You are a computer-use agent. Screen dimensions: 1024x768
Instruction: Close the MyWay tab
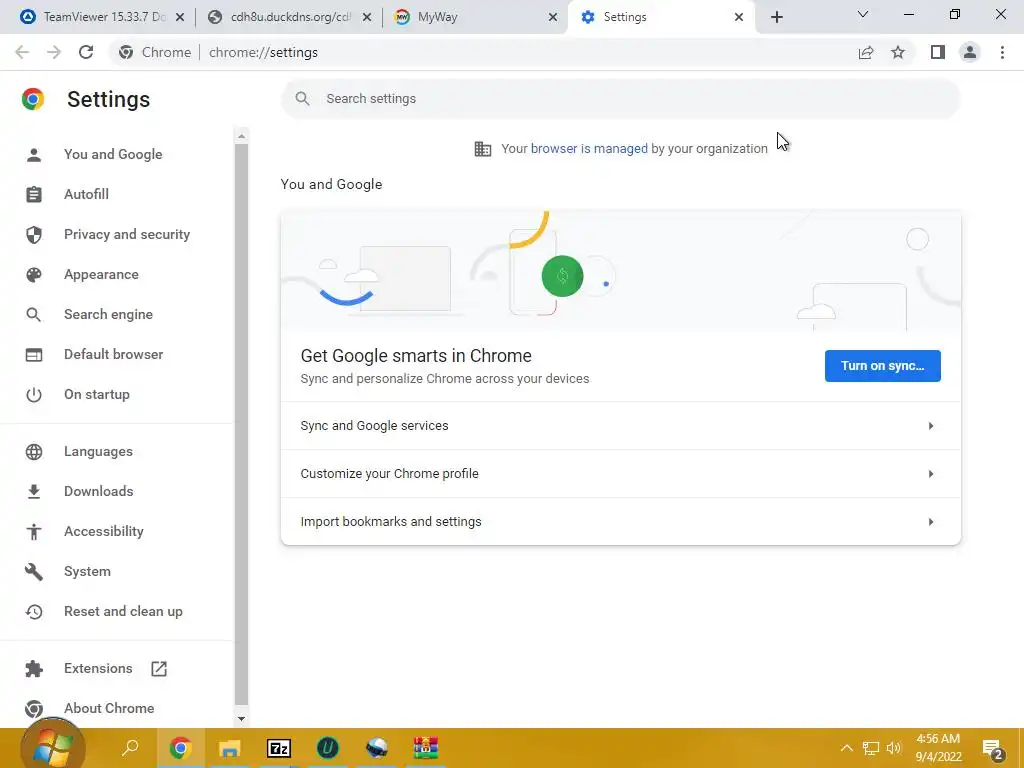(x=552, y=17)
